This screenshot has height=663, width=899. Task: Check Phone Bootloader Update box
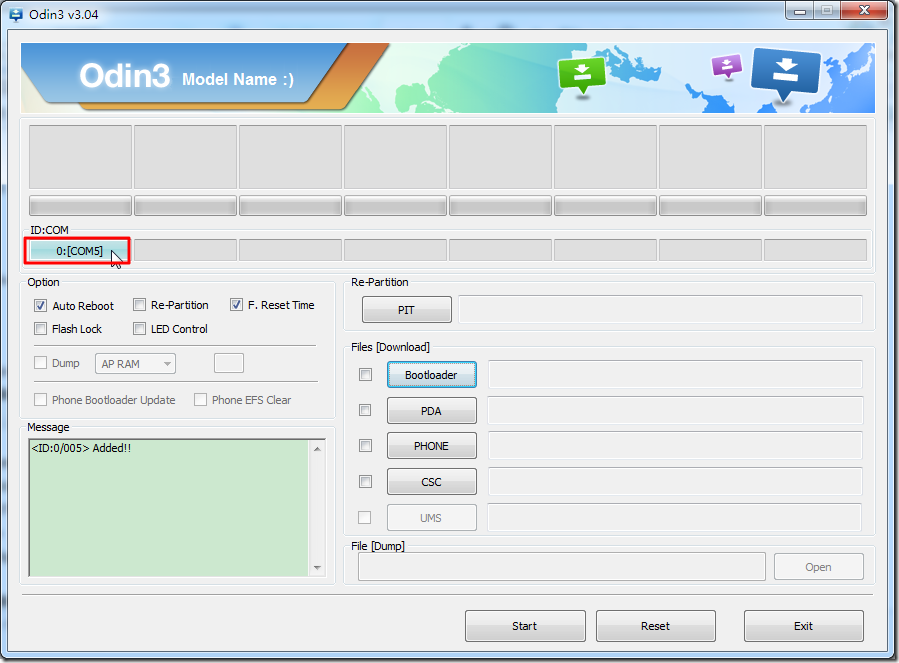click(40, 399)
